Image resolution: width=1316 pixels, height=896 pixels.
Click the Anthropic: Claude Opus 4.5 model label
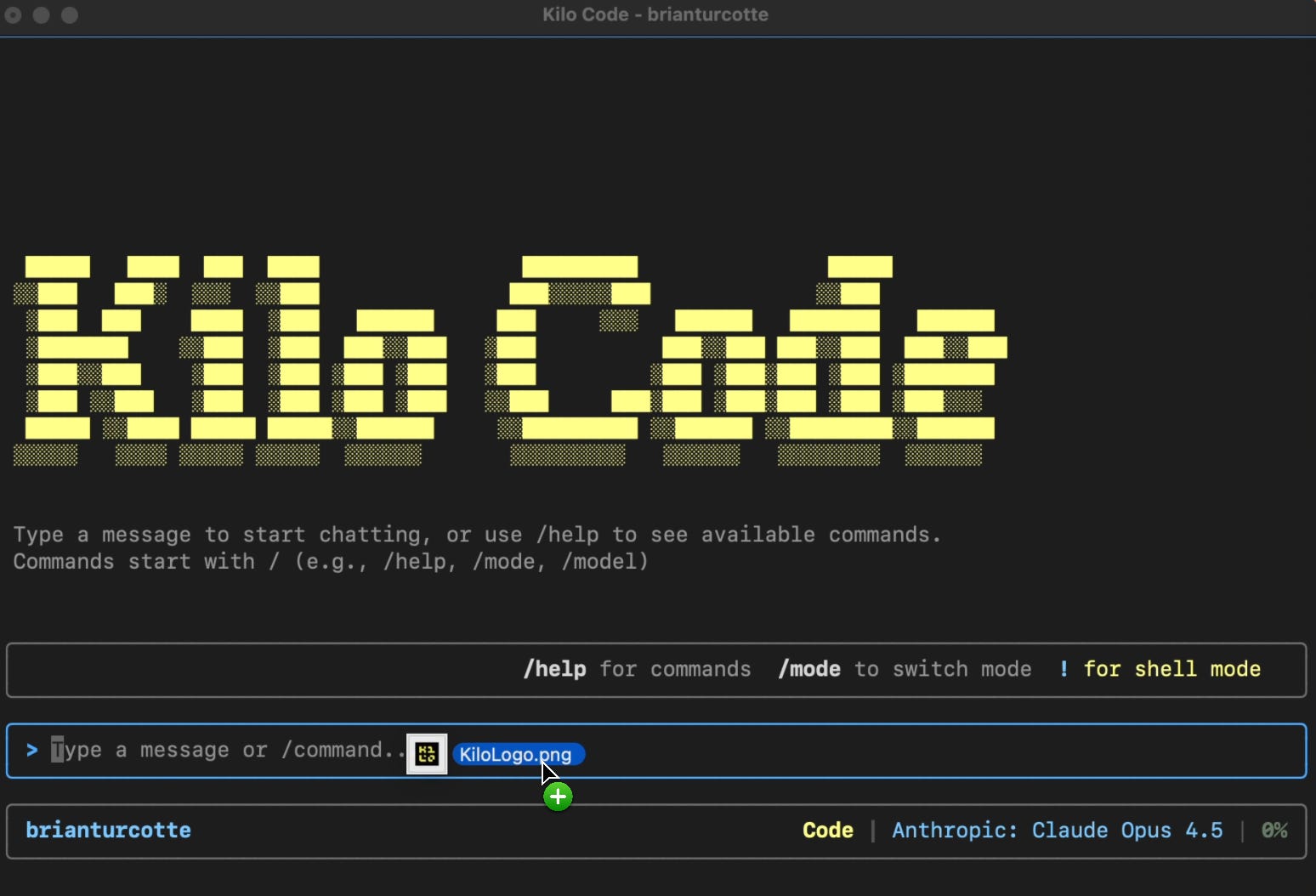(x=1058, y=830)
